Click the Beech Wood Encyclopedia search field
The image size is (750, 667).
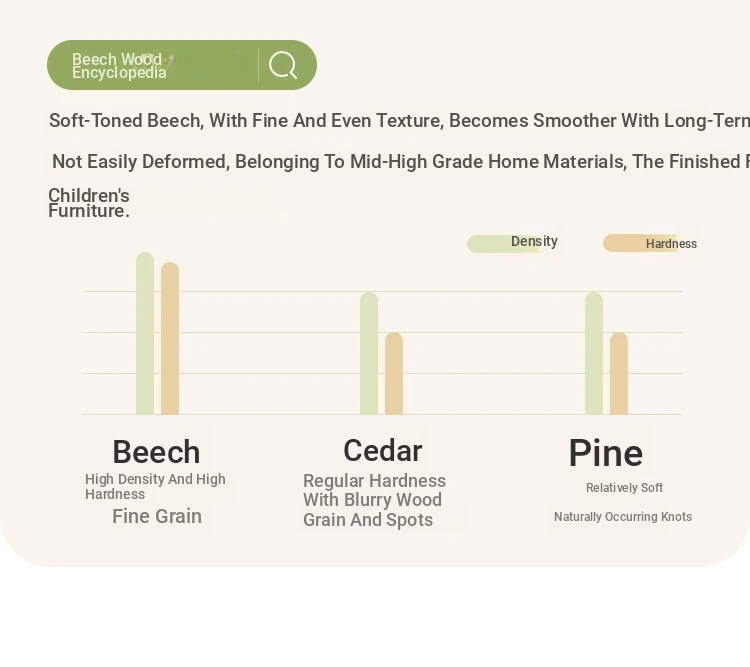pyautogui.click(x=182, y=65)
